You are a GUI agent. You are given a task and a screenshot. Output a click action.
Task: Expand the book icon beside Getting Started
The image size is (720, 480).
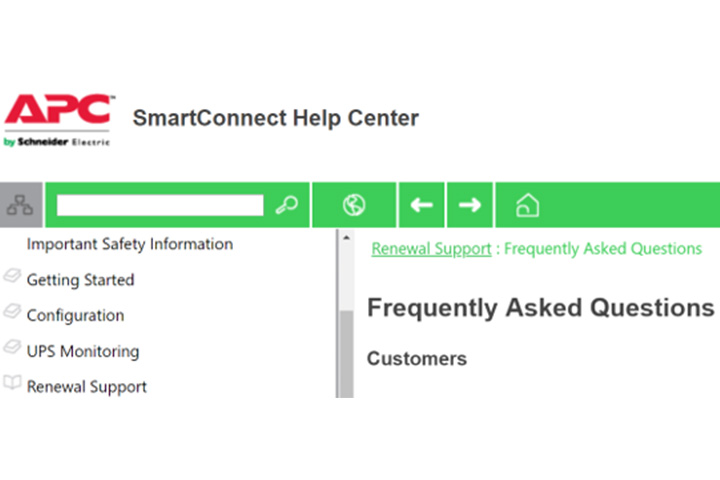(x=12, y=279)
